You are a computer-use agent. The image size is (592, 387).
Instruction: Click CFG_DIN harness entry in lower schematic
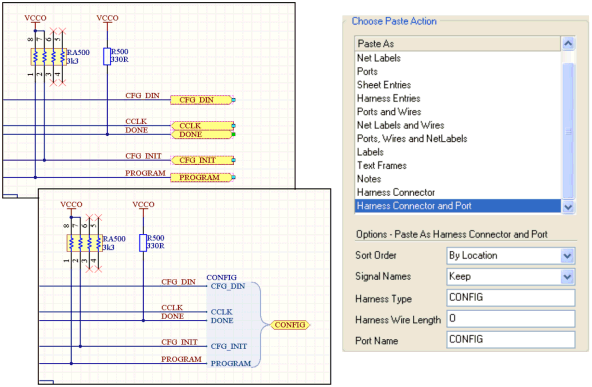(228, 286)
